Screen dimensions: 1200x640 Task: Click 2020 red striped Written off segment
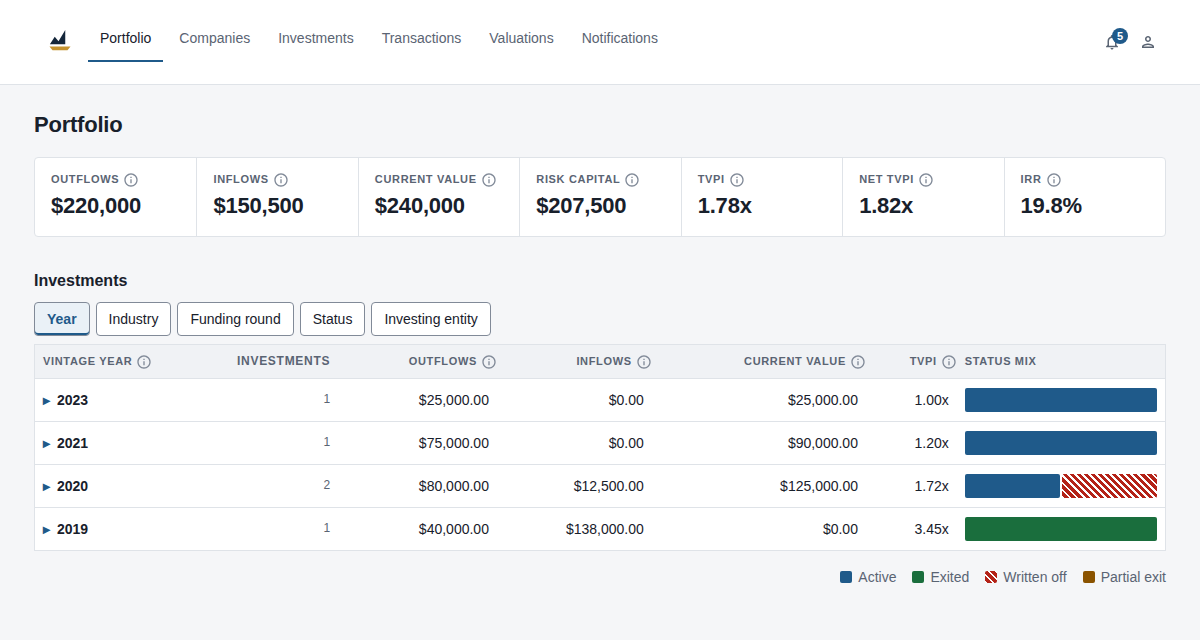tap(1109, 486)
